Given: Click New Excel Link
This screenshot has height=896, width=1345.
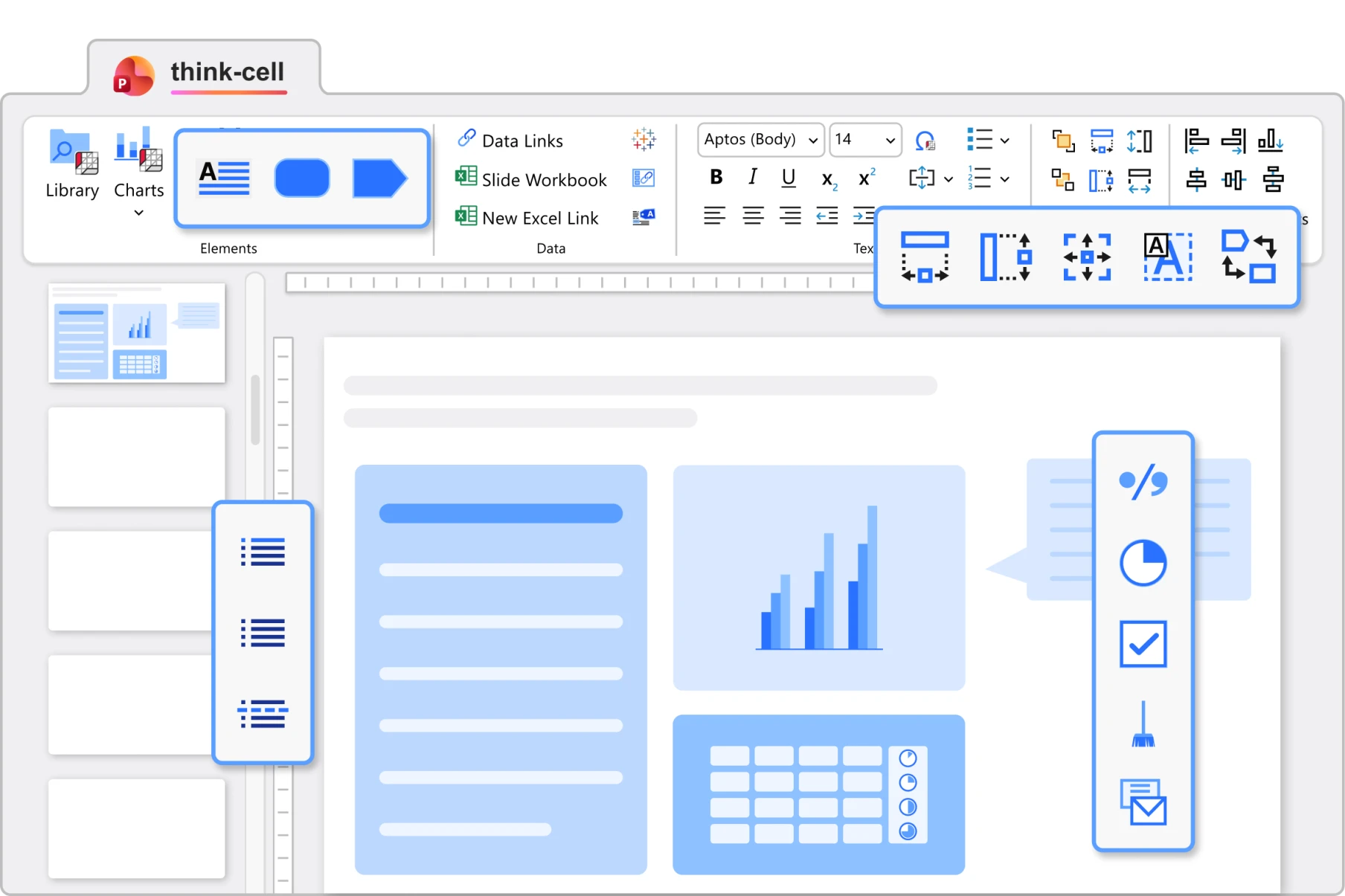Looking at the screenshot, I should click(539, 218).
